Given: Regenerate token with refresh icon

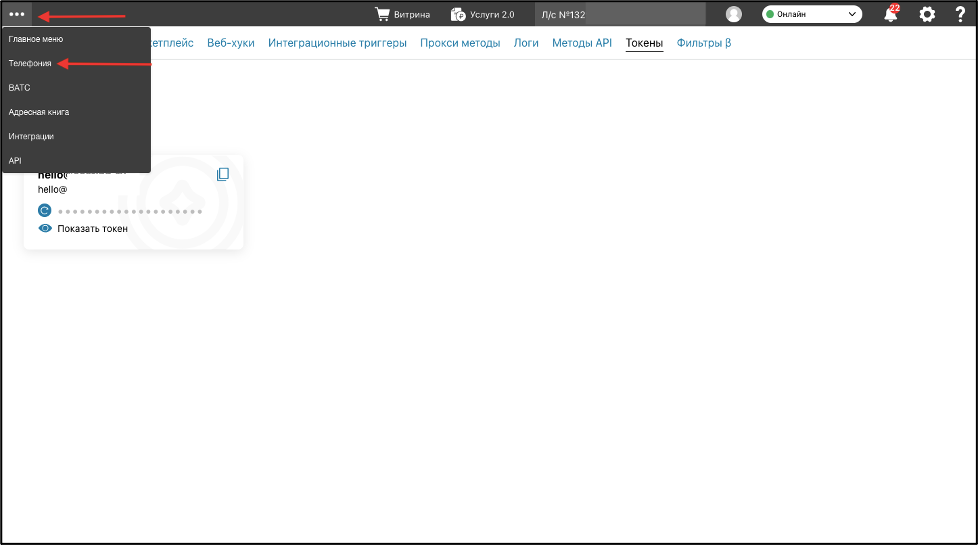Looking at the screenshot, I should pyautogui.click(x=44, y=210).
